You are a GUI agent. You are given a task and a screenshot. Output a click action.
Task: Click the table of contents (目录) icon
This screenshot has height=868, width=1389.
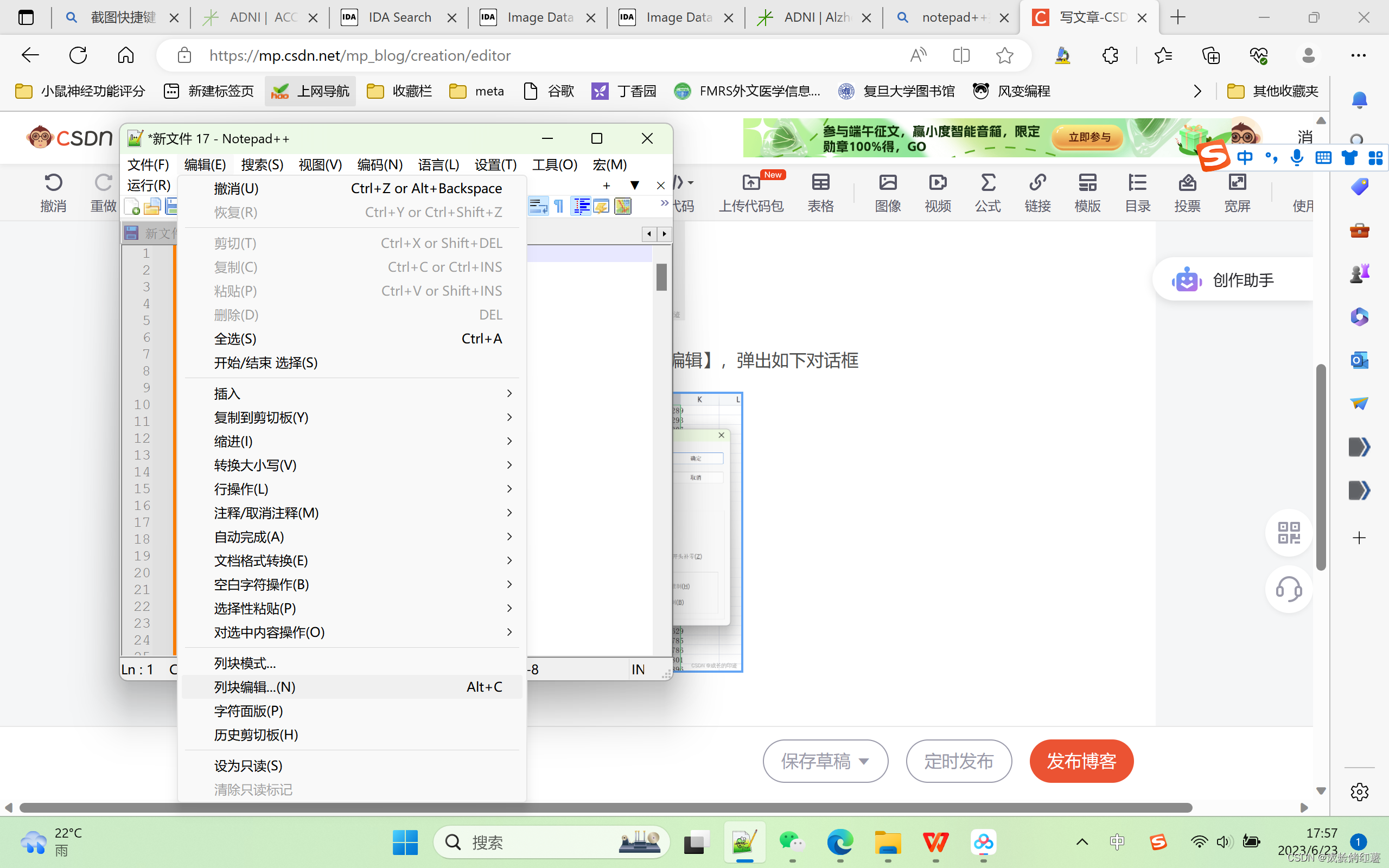pos(1137,184)
